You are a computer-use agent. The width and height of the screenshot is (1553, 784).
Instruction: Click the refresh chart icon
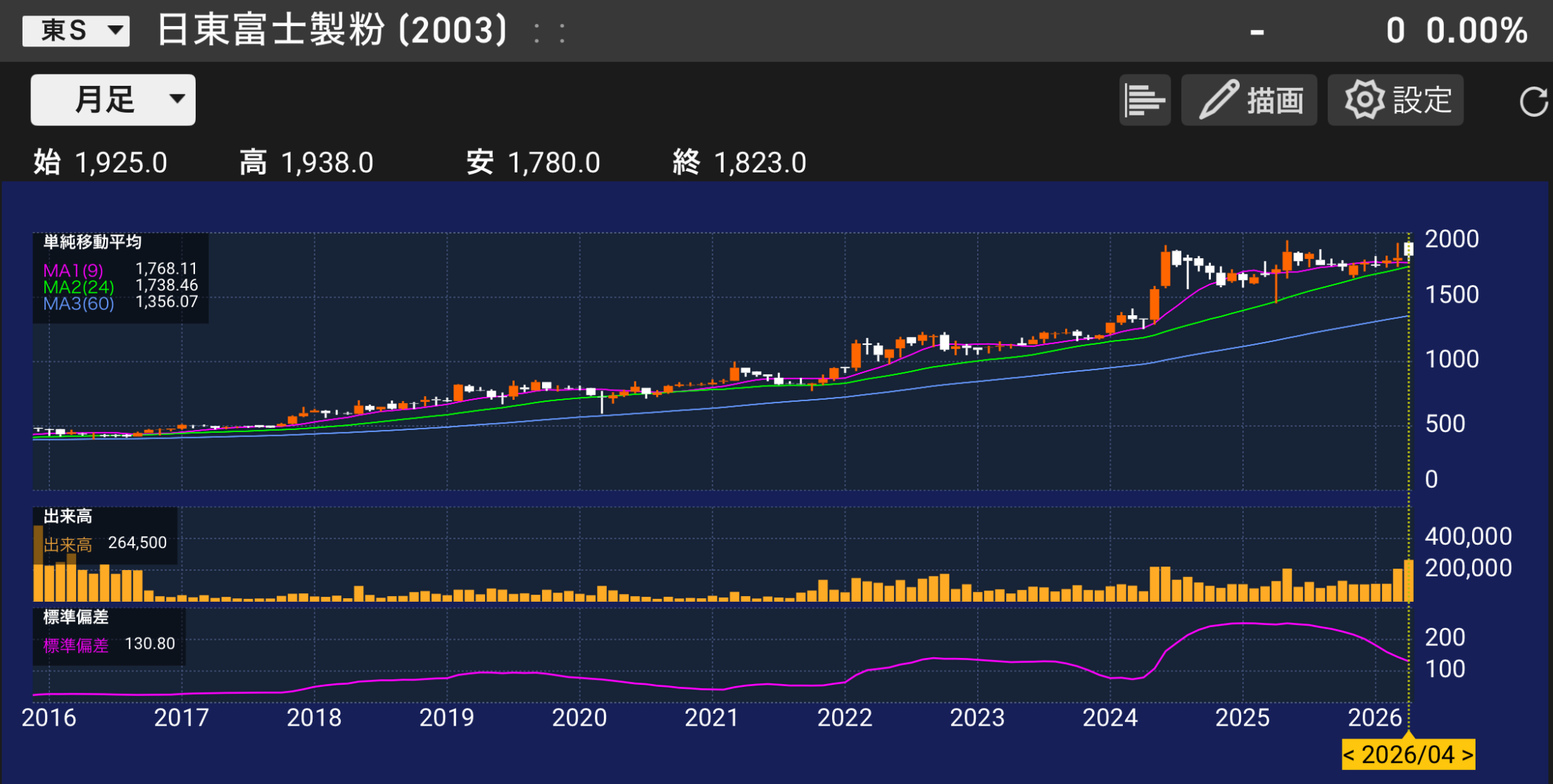pos(1533,101)
